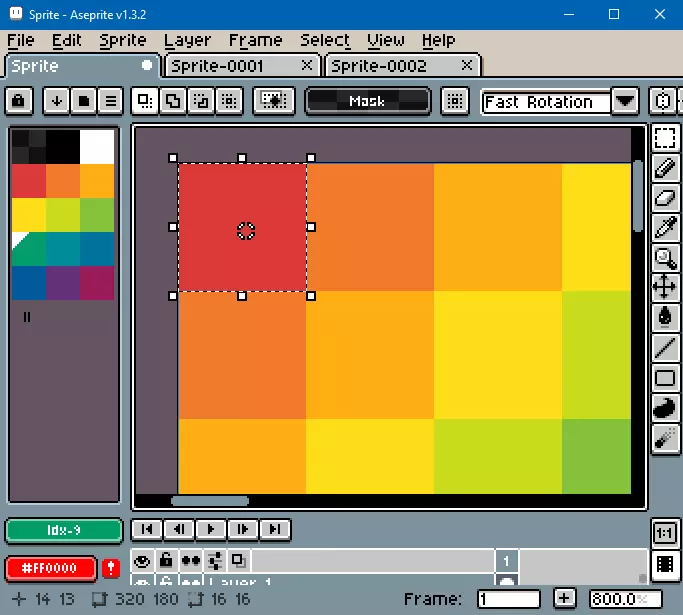Pick the white palette swatch
The image size is (683, 615).
click(97, 146)
